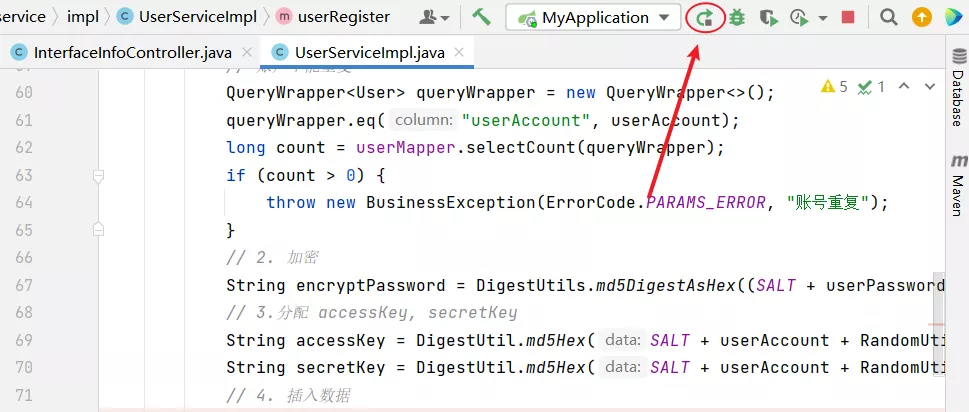This screenshot has height=412, width=969.
Task: Click the comment // 2. 加密
Action: click(272, 258)
